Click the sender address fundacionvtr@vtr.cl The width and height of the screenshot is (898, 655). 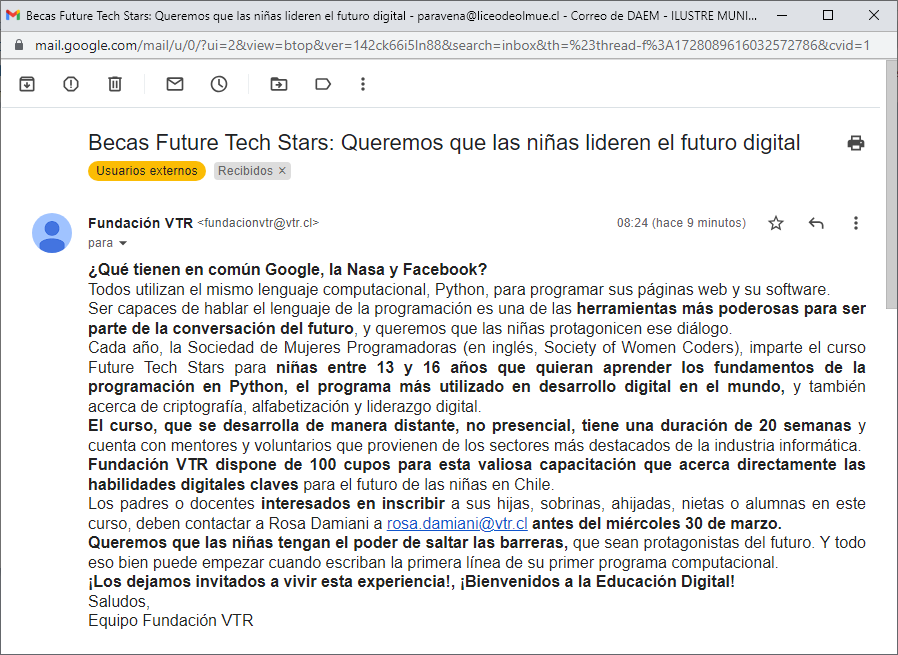point(258,223)
